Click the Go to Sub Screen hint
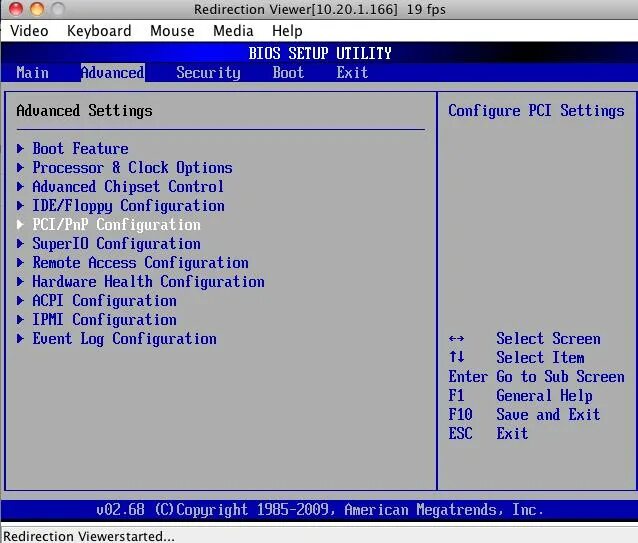Image resolution: width=638 pixels, height=543 pixels. coord(560,377)
